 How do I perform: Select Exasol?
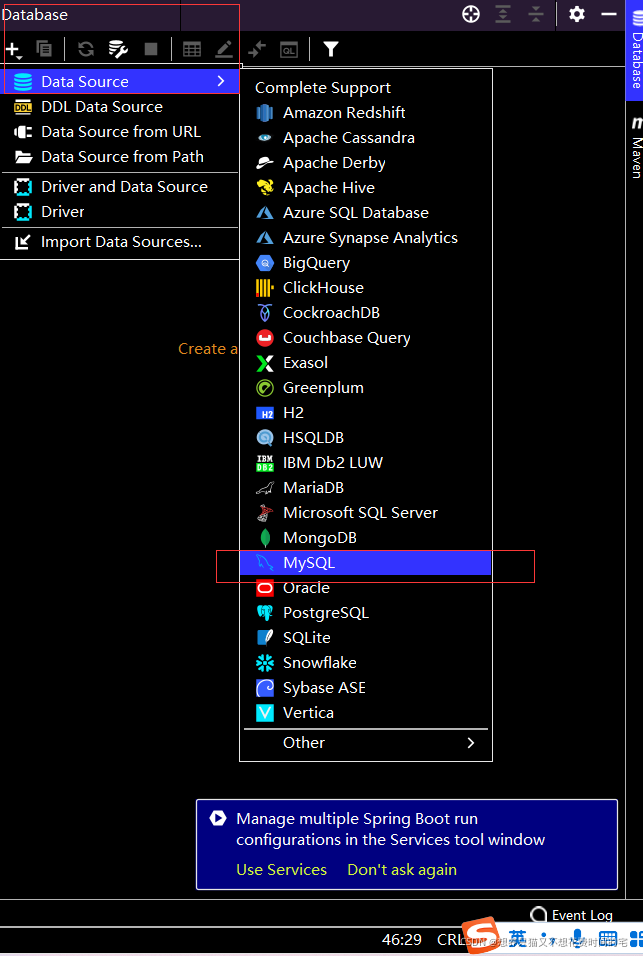click(x=366, y=363)
